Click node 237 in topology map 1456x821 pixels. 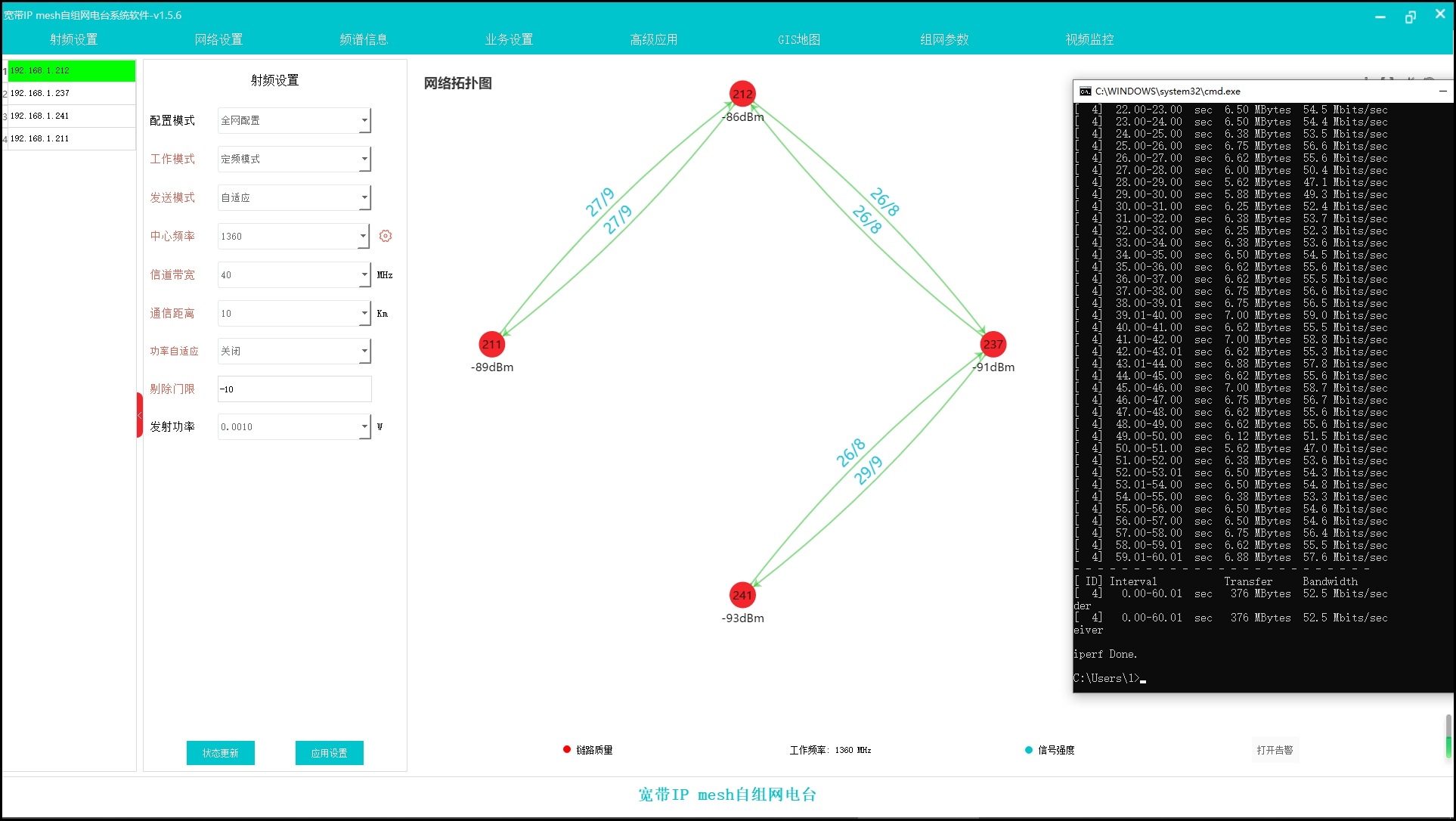coord(993,345)
